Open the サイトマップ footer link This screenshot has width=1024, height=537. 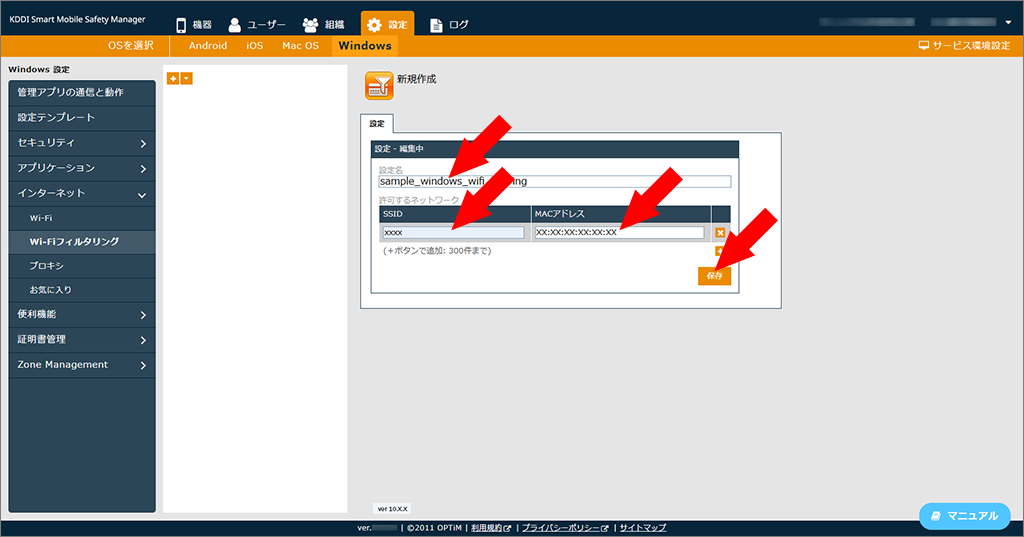[x=643, y=528]
